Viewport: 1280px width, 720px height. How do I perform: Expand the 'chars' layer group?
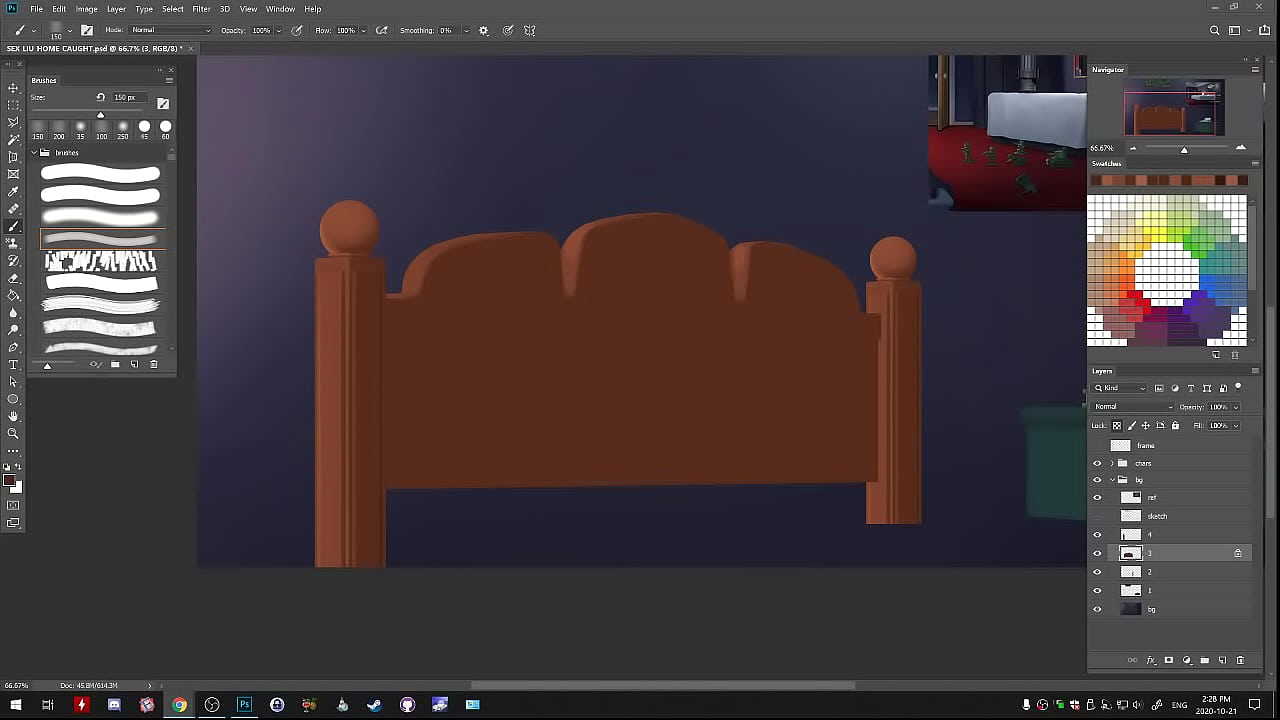point(1111,463)
